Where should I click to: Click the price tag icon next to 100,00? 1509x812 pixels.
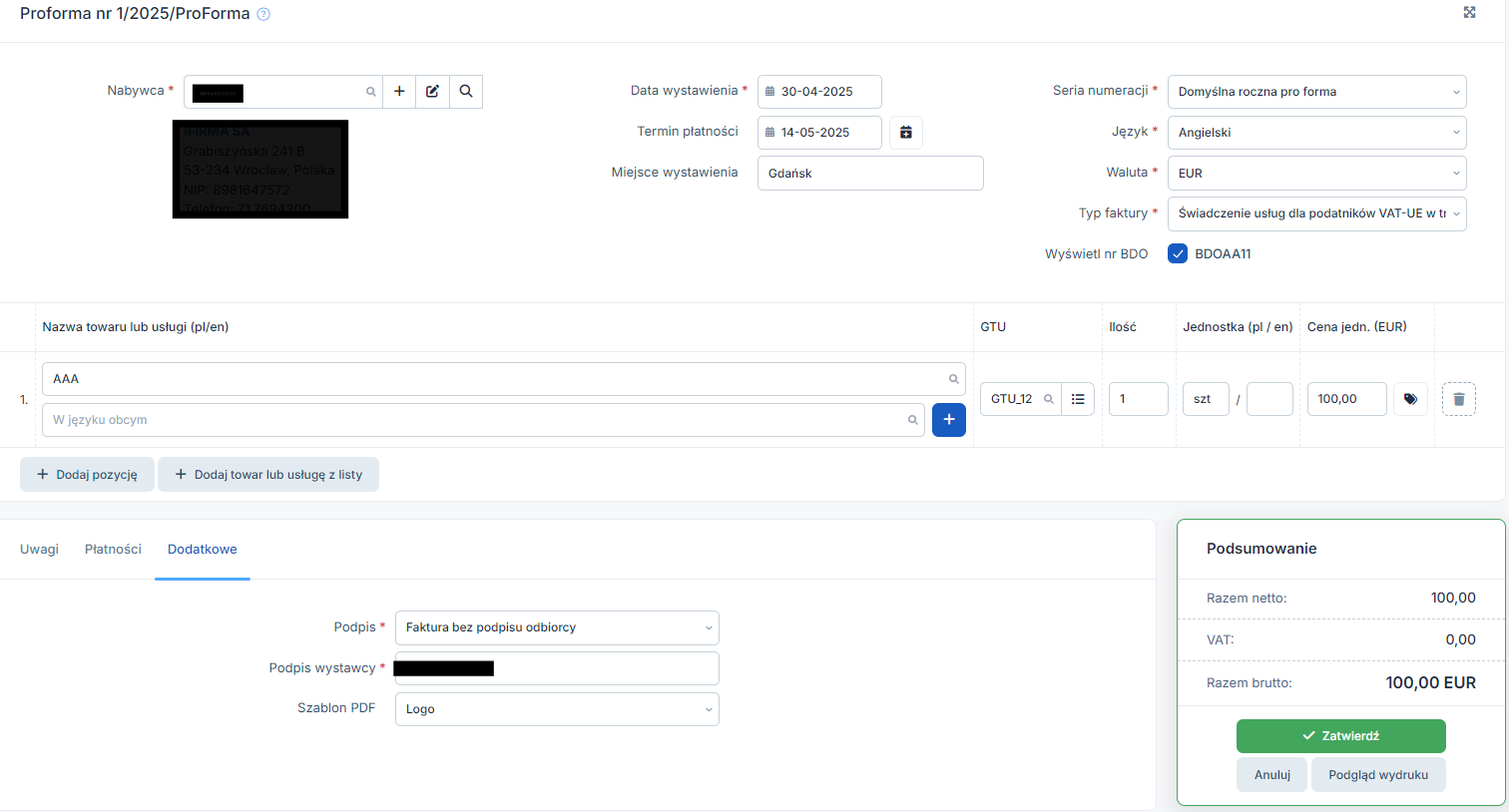[x=1410, y=399]
